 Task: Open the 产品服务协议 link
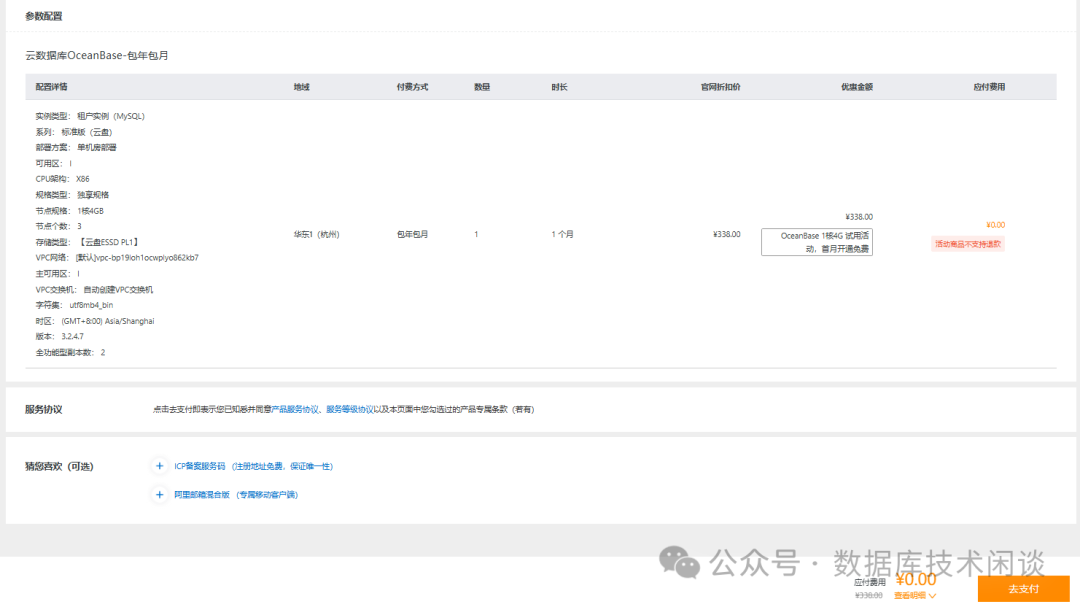pyautogui.click(x=295, y=409)
